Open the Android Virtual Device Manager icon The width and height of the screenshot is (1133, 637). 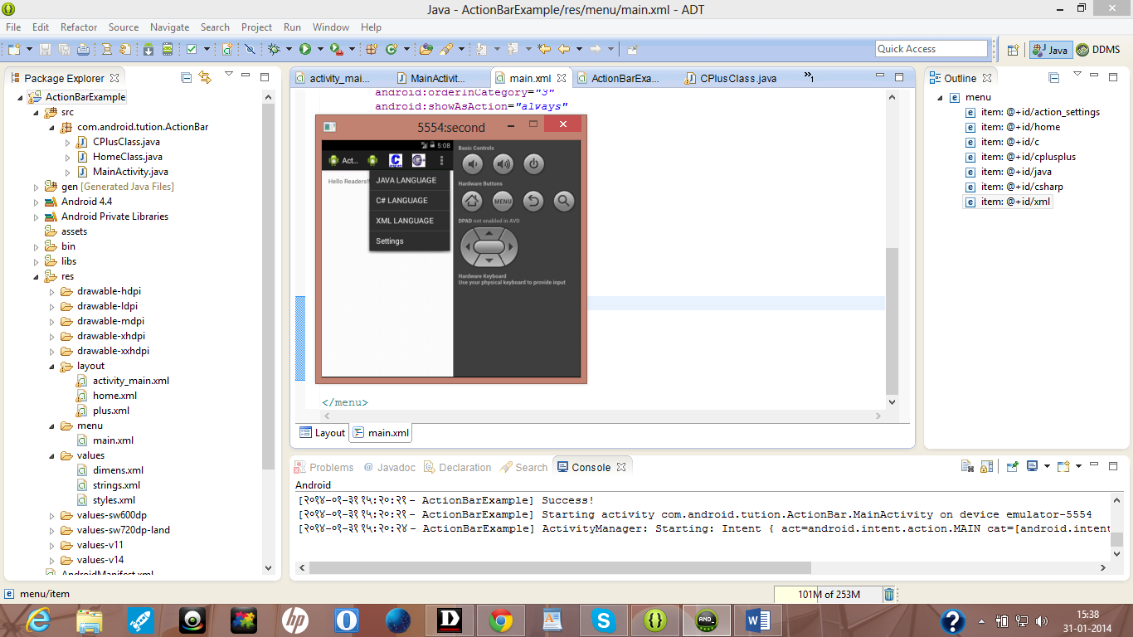tap(167, 49)
